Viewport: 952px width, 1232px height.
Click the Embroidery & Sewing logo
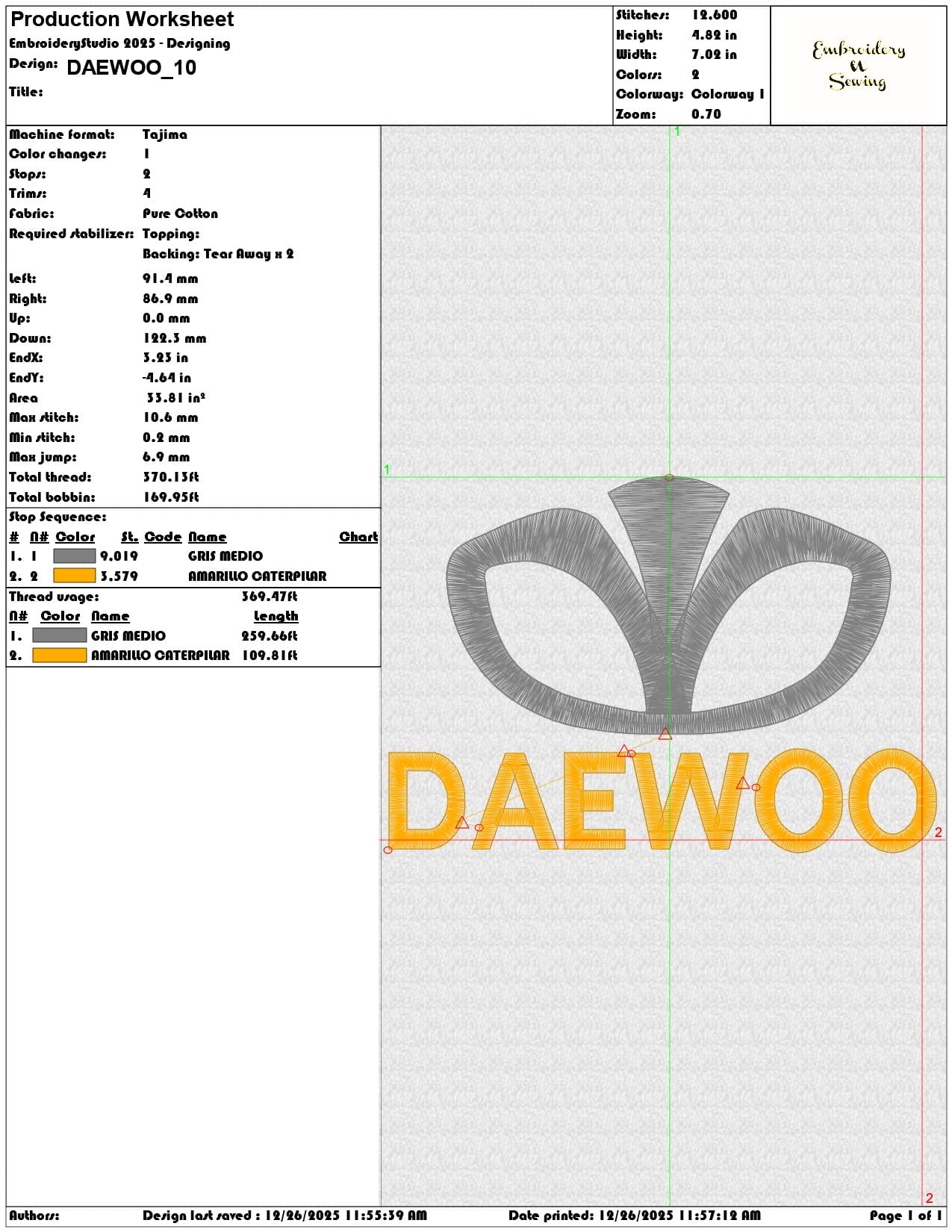(x=859, y=66)
